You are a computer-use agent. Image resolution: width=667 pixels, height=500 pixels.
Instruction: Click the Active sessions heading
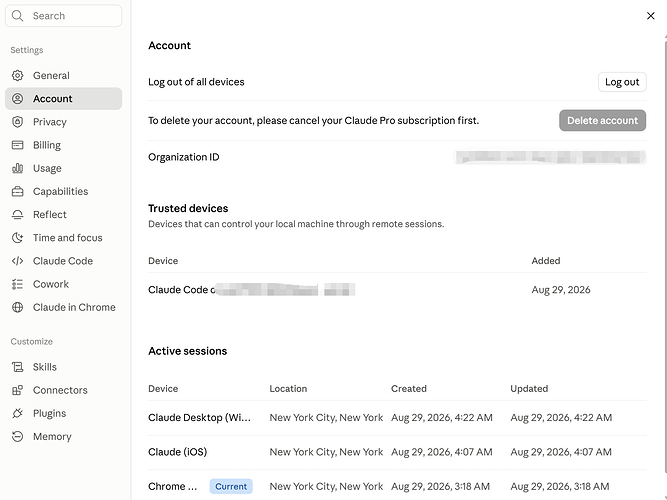[188, 351]
